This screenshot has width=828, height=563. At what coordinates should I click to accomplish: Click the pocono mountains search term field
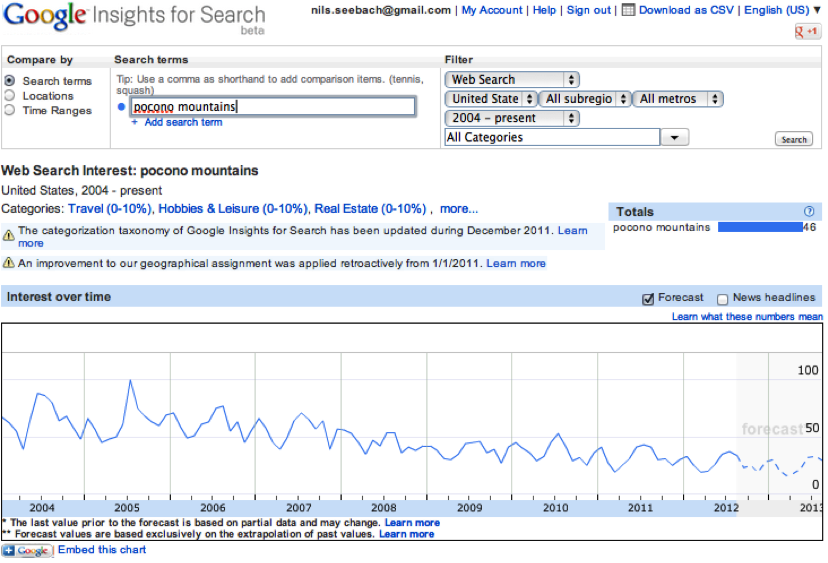(x=273, y=107)
